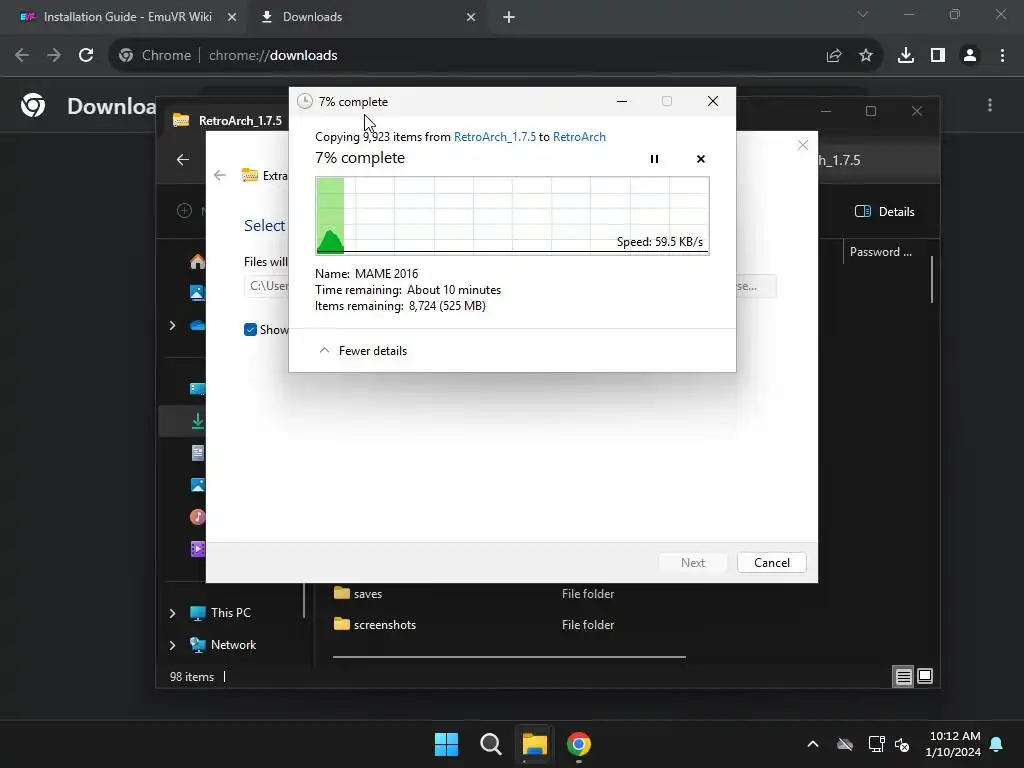The width and height of the screenshot is (1024, 768).
Task: Open the RetroArch_1.7.5 source link
Action: click(494, 136)
